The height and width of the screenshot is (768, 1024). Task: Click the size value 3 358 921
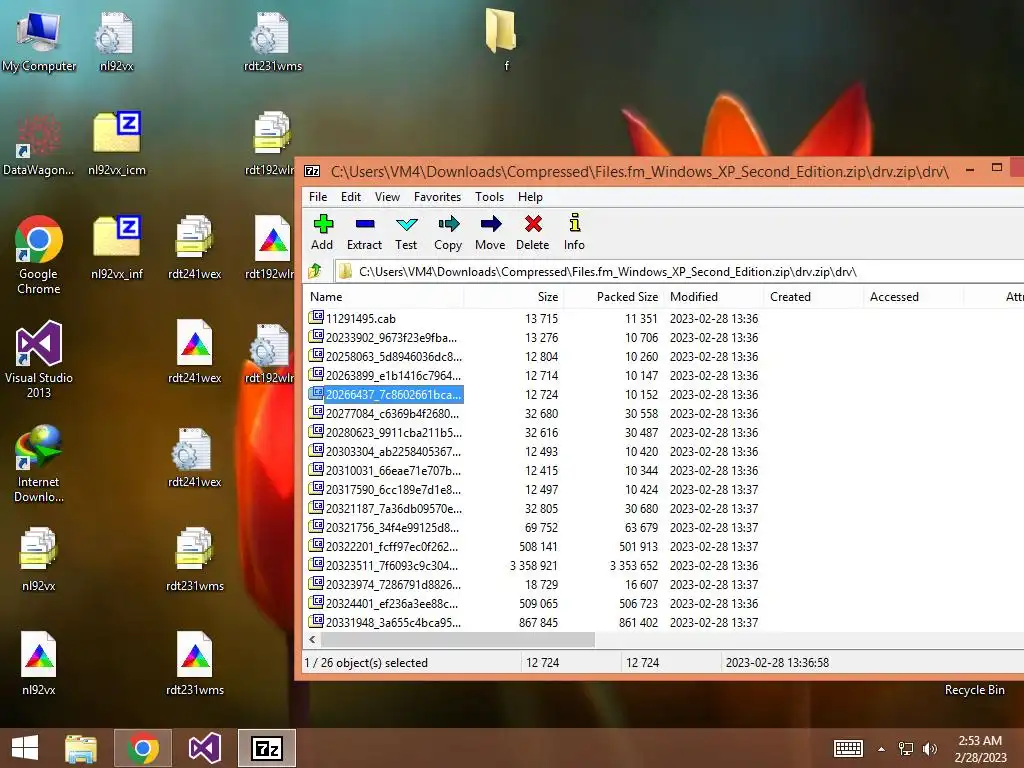pos(534,566)
